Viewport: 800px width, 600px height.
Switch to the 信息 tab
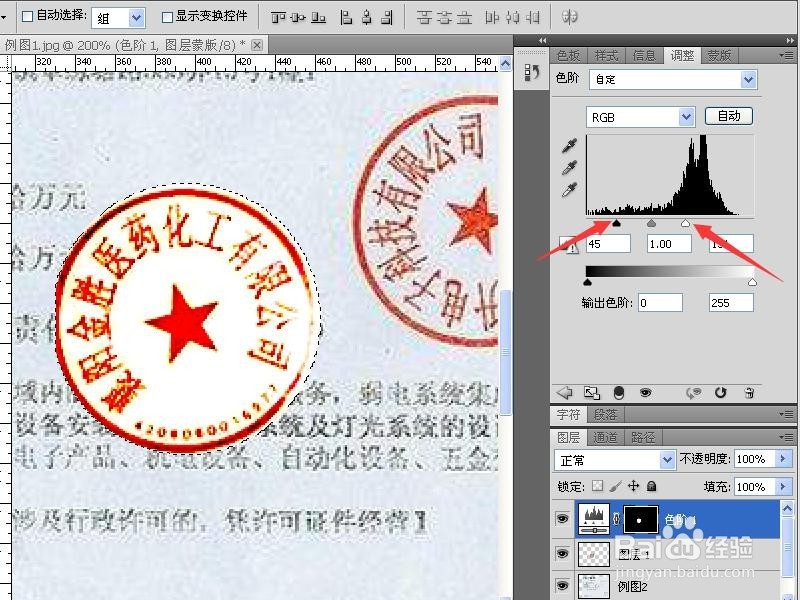[644, 55]
